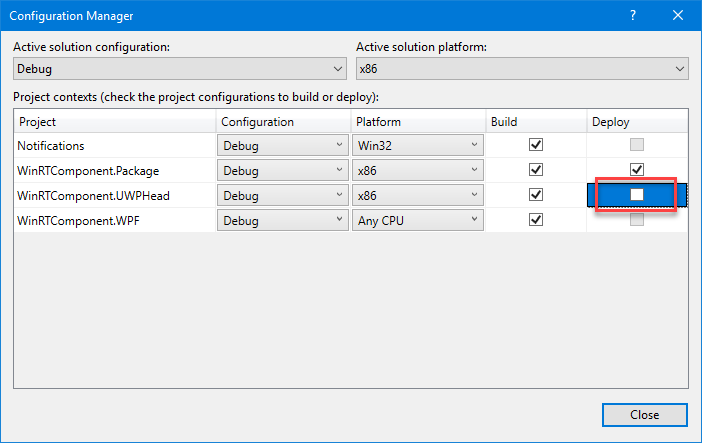Click the Configuration column header
Screen dimensions: 702x443
point(282,122)
